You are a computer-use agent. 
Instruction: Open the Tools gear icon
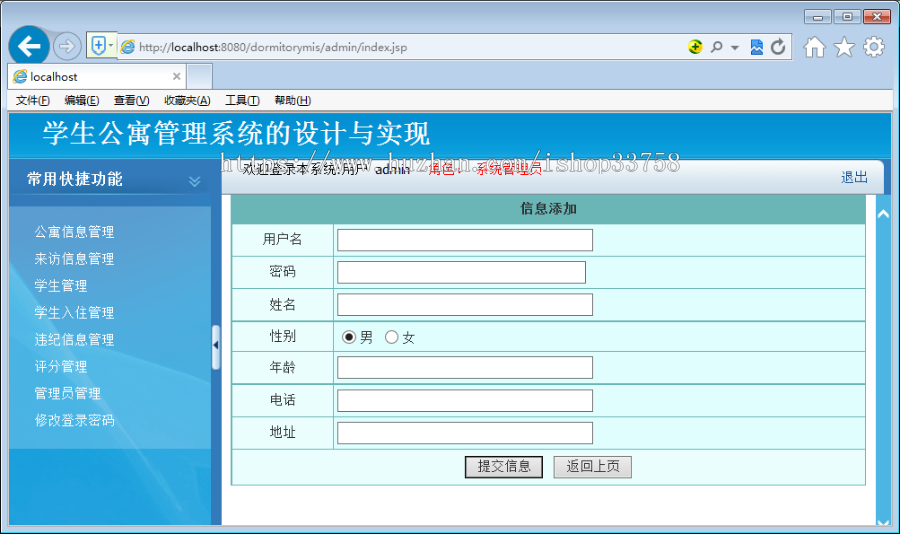(x=874, y=47)
